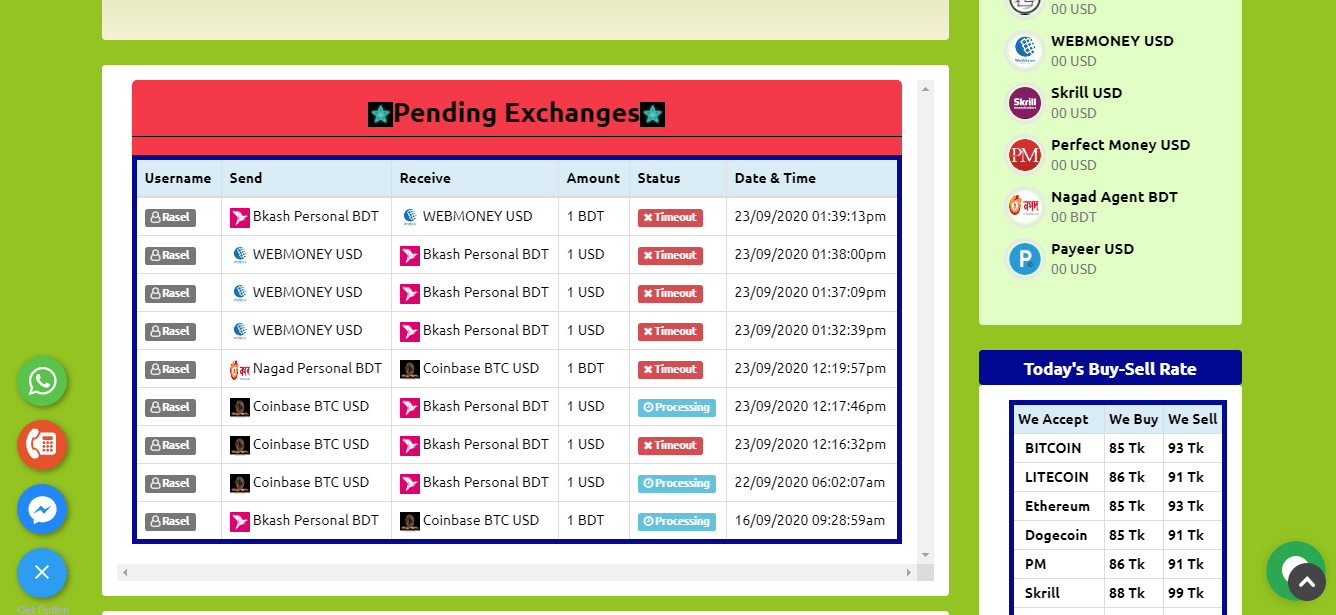This screenshot has width=1336, height=615.
Task: Click the Rasel username in first row
Action: point(170,217)
